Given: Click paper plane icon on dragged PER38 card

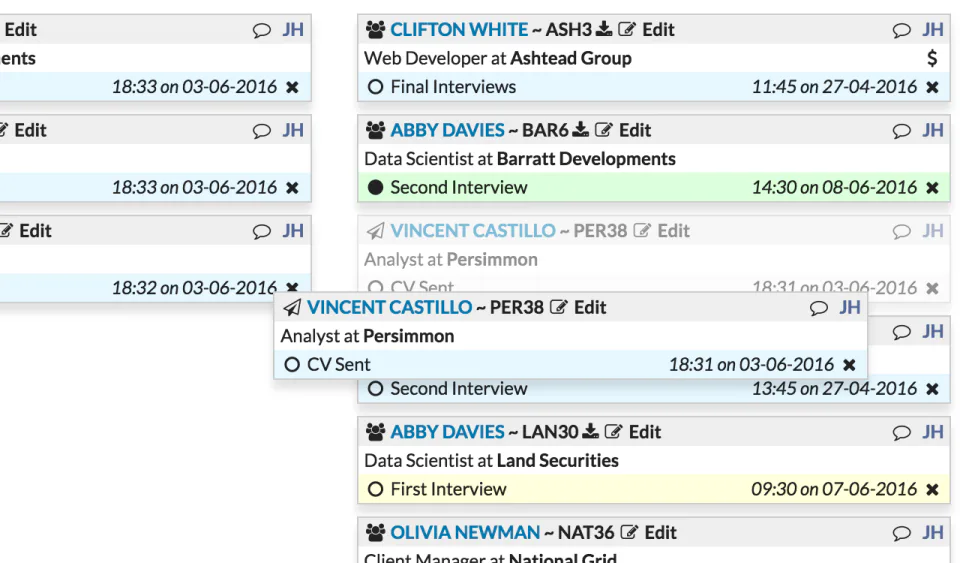Looking at the screenshot, I should click(x=292, y=307).
